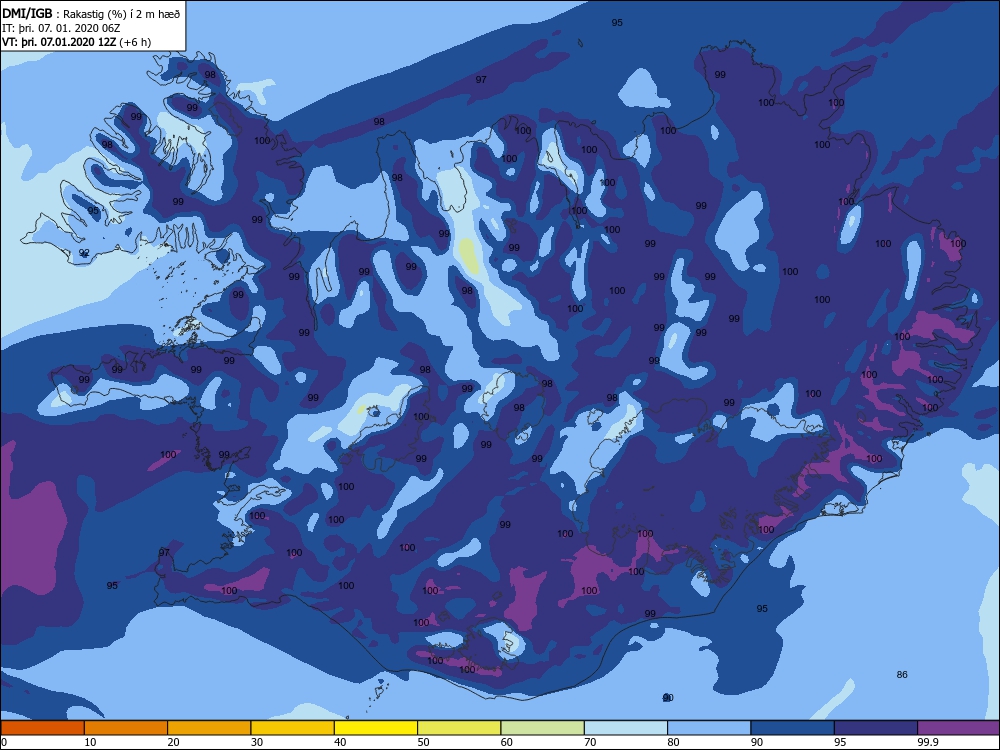Click the title text 'DMI/IGB : Rakastig (%)'
The width and height of the screenshot is (1000, 750).
click(66, 14)
